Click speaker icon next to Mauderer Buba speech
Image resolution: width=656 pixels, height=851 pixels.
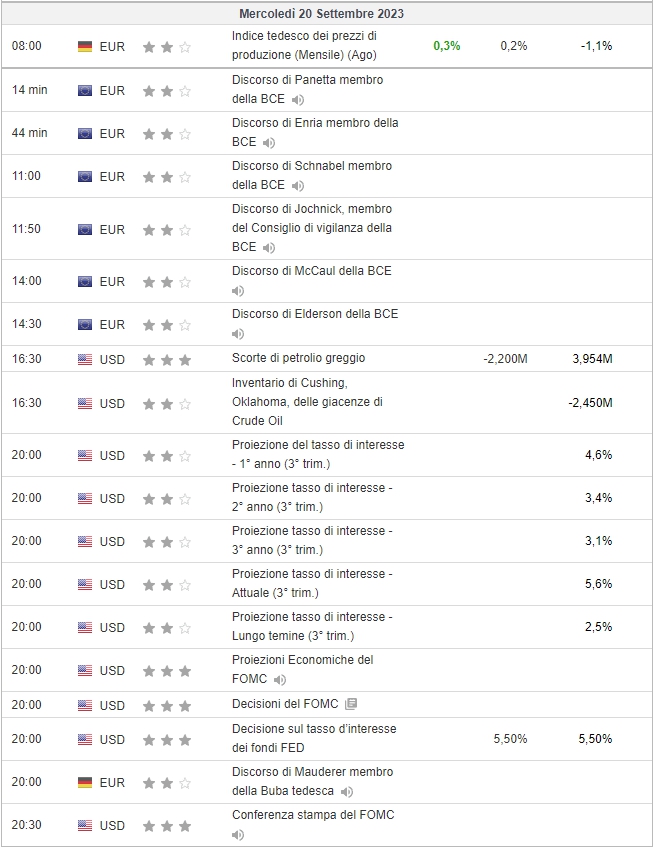pos(347,792)
